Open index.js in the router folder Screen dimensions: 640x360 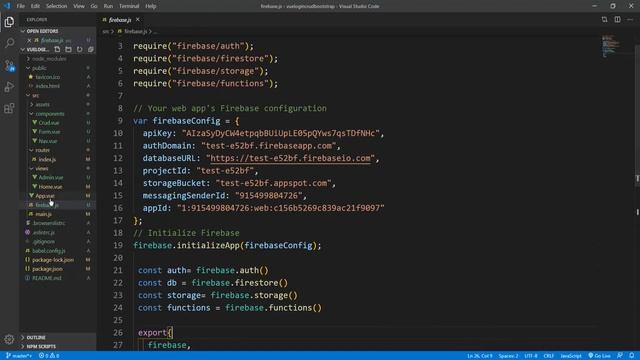[x=47, y=159]
